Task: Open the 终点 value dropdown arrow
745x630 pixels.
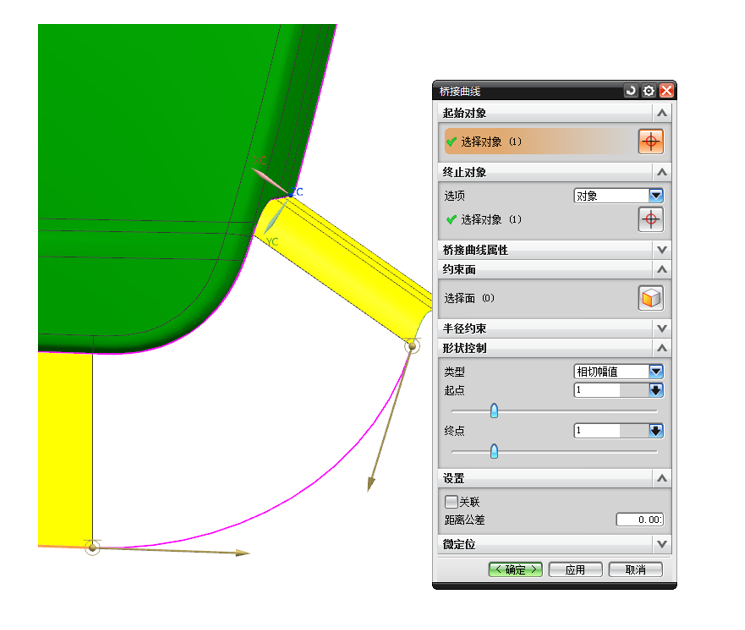Action: 656,430
